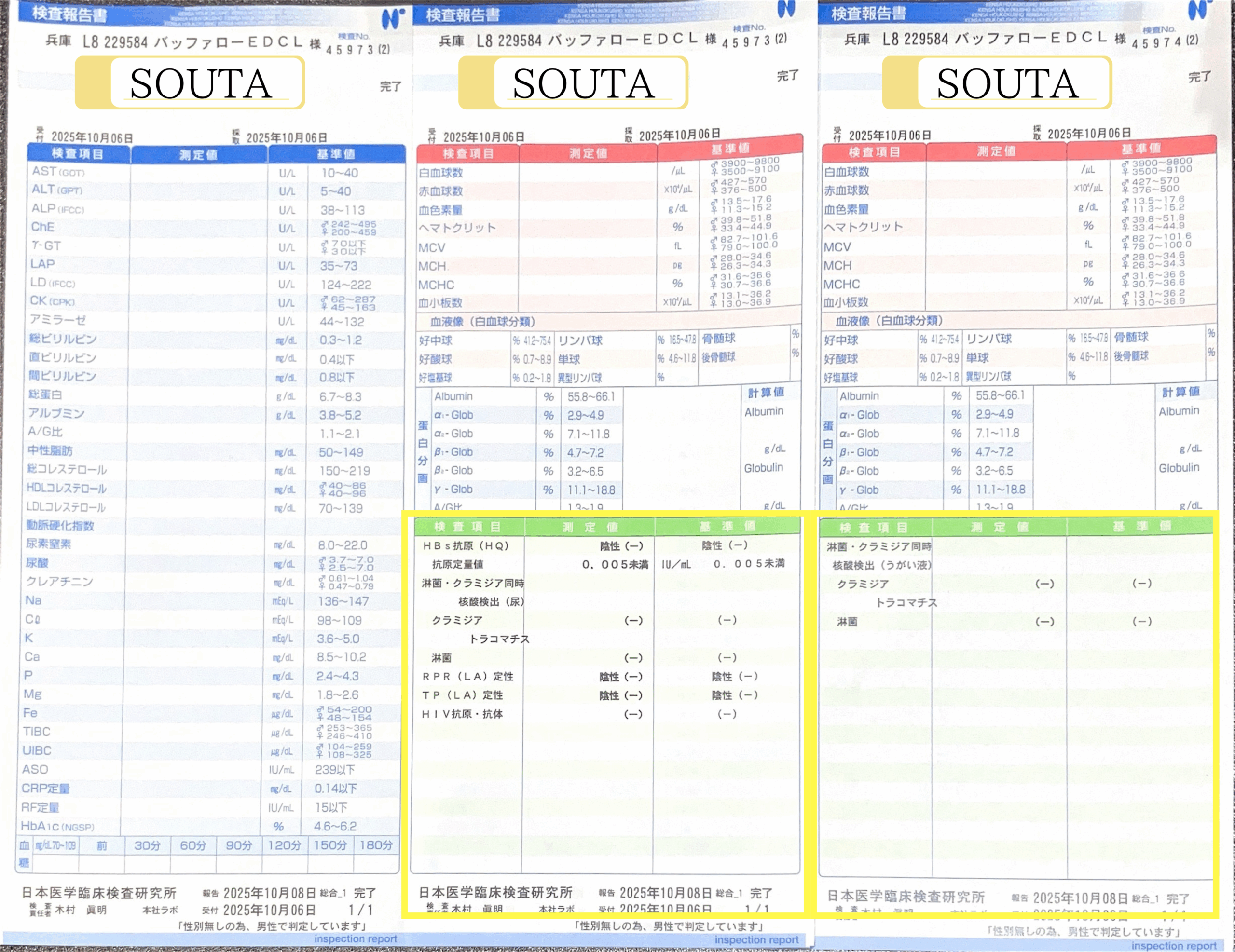Click the N logo on the right report
This screenshot has width=1235, height=952.
[x=1199, y=9]
